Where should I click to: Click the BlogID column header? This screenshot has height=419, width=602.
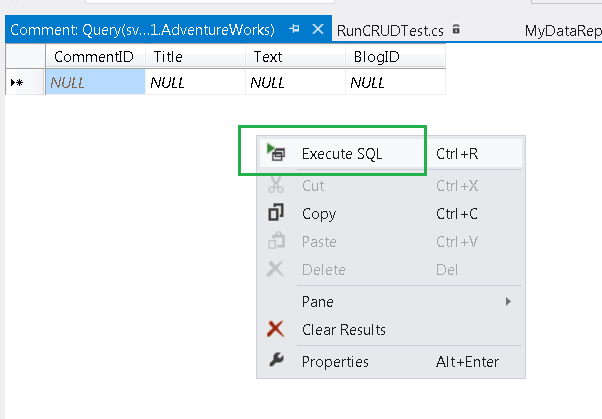(x=377, y=57)
